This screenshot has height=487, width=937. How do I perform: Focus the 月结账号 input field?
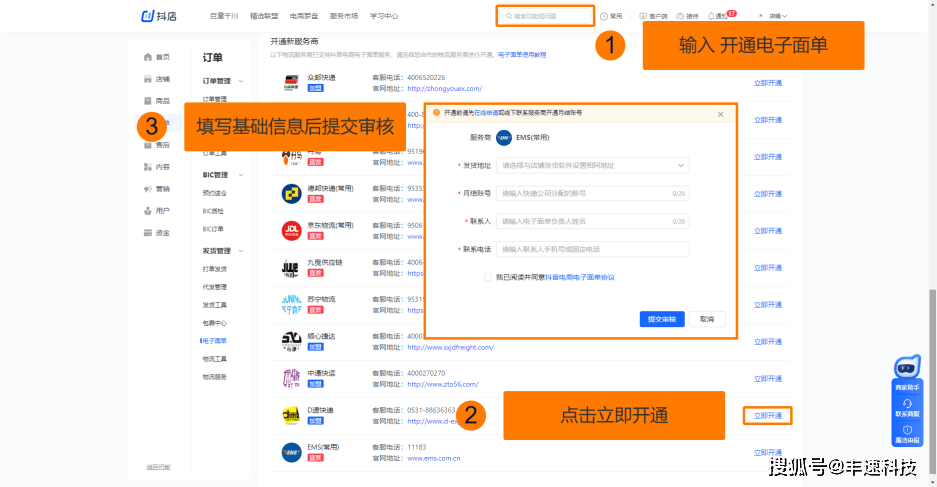tap(592, 194)
